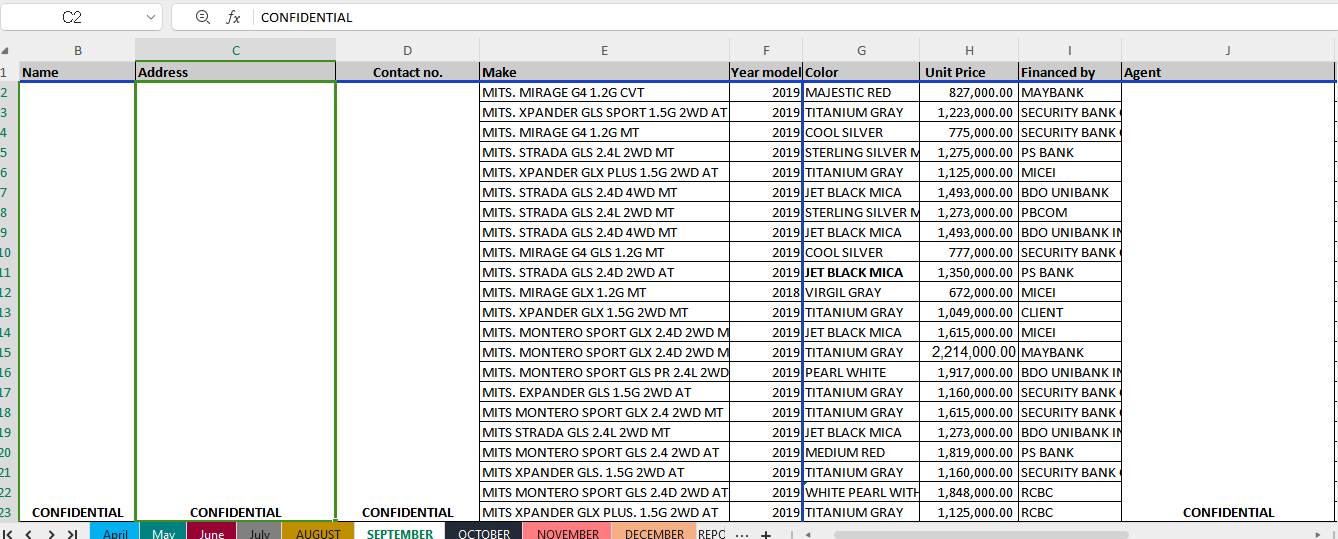Click unit price 1,223,000.00
Image resolution: width=1338 pixels, height=539 pixels.
click(x=970, y=112)
